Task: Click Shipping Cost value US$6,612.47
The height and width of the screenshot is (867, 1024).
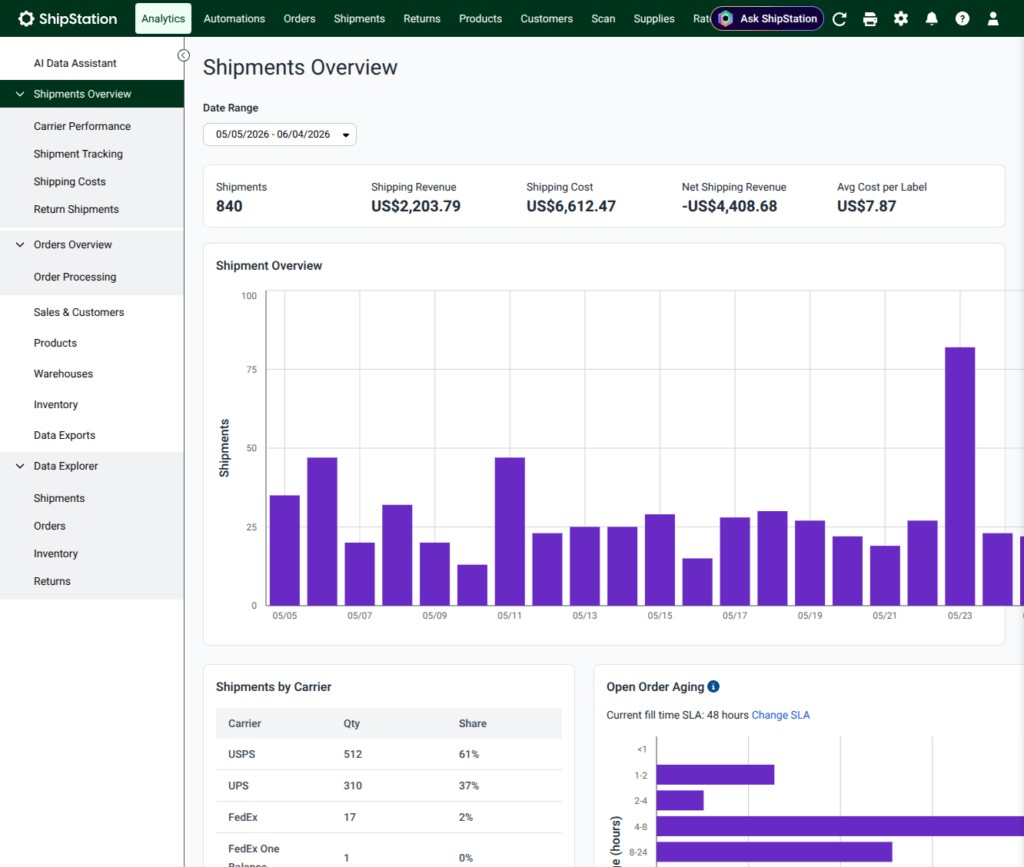Action: (571, 206)
